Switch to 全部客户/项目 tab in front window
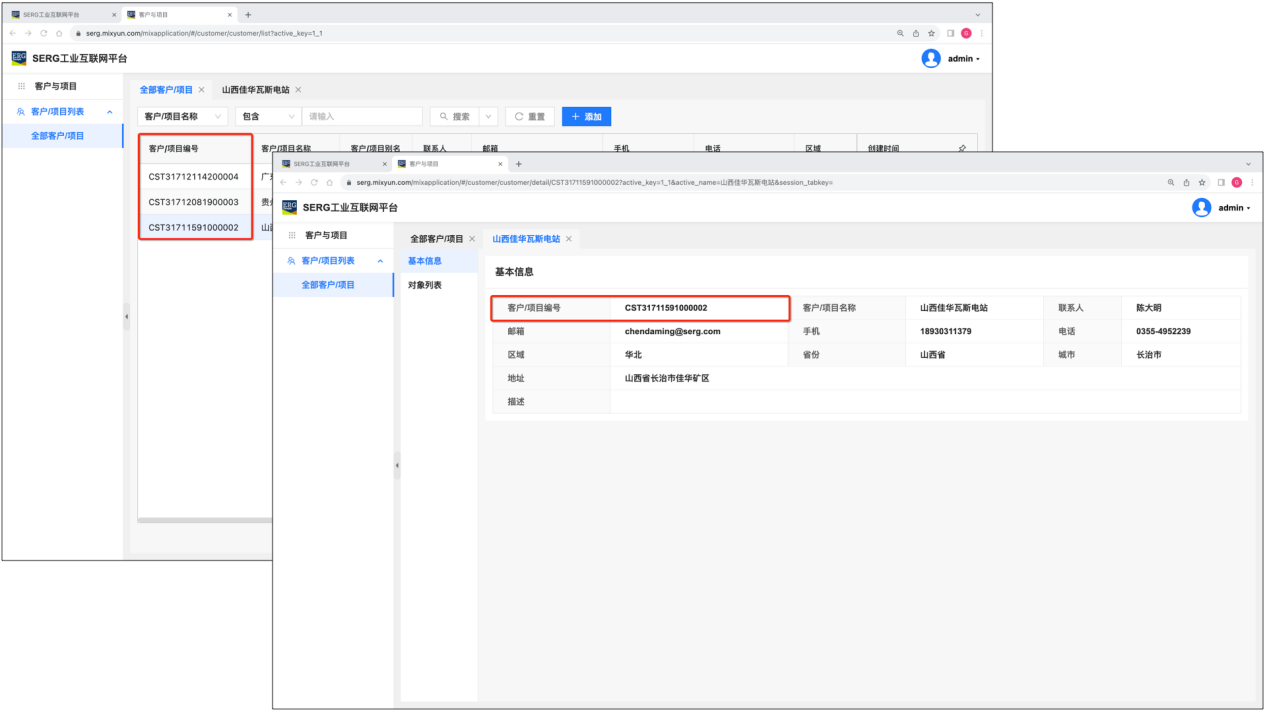The image size is (1267, 713). coord(436,239)
